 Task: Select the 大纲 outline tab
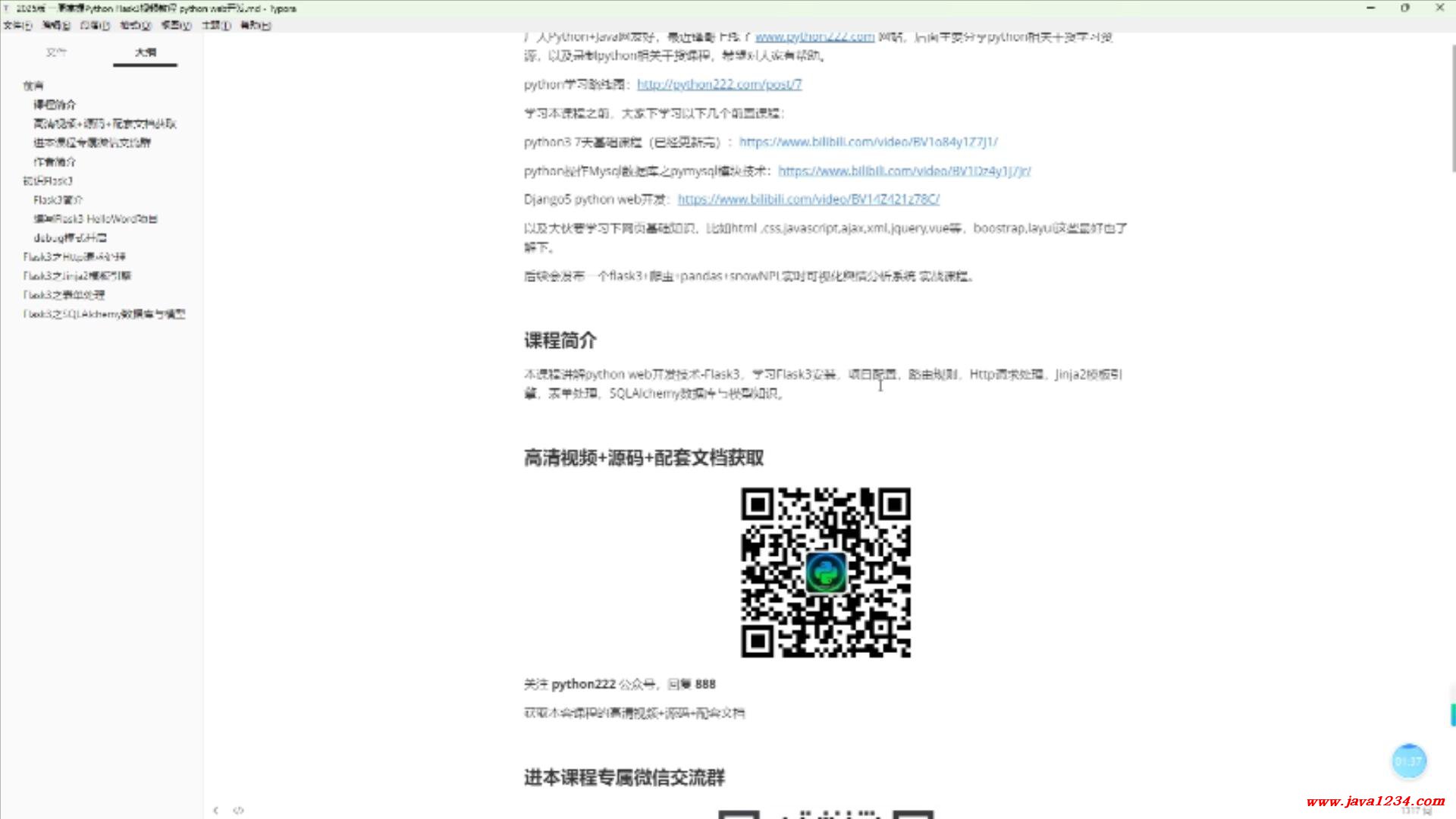coord(145,52)
